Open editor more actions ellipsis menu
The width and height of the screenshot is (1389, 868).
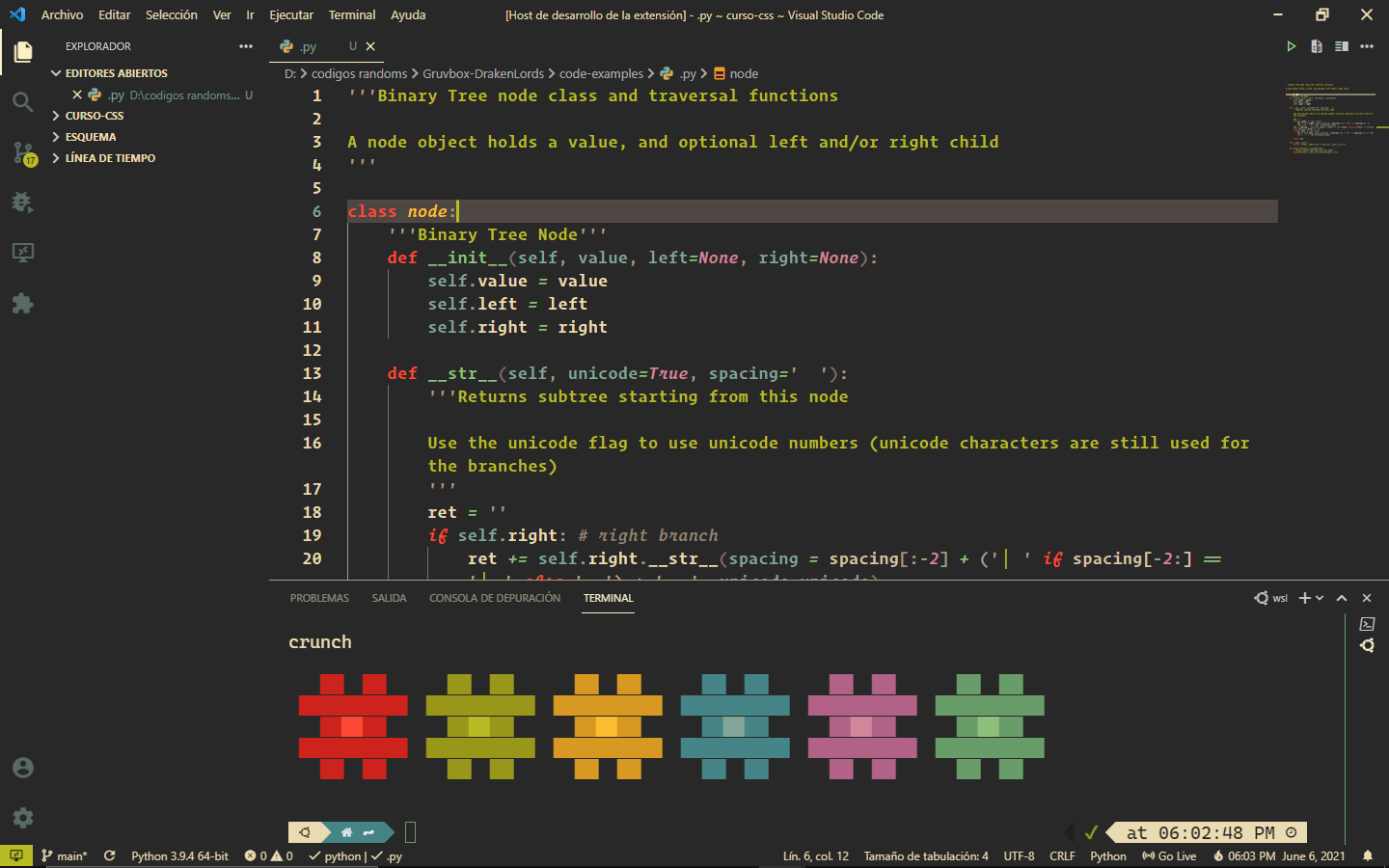1367,46
